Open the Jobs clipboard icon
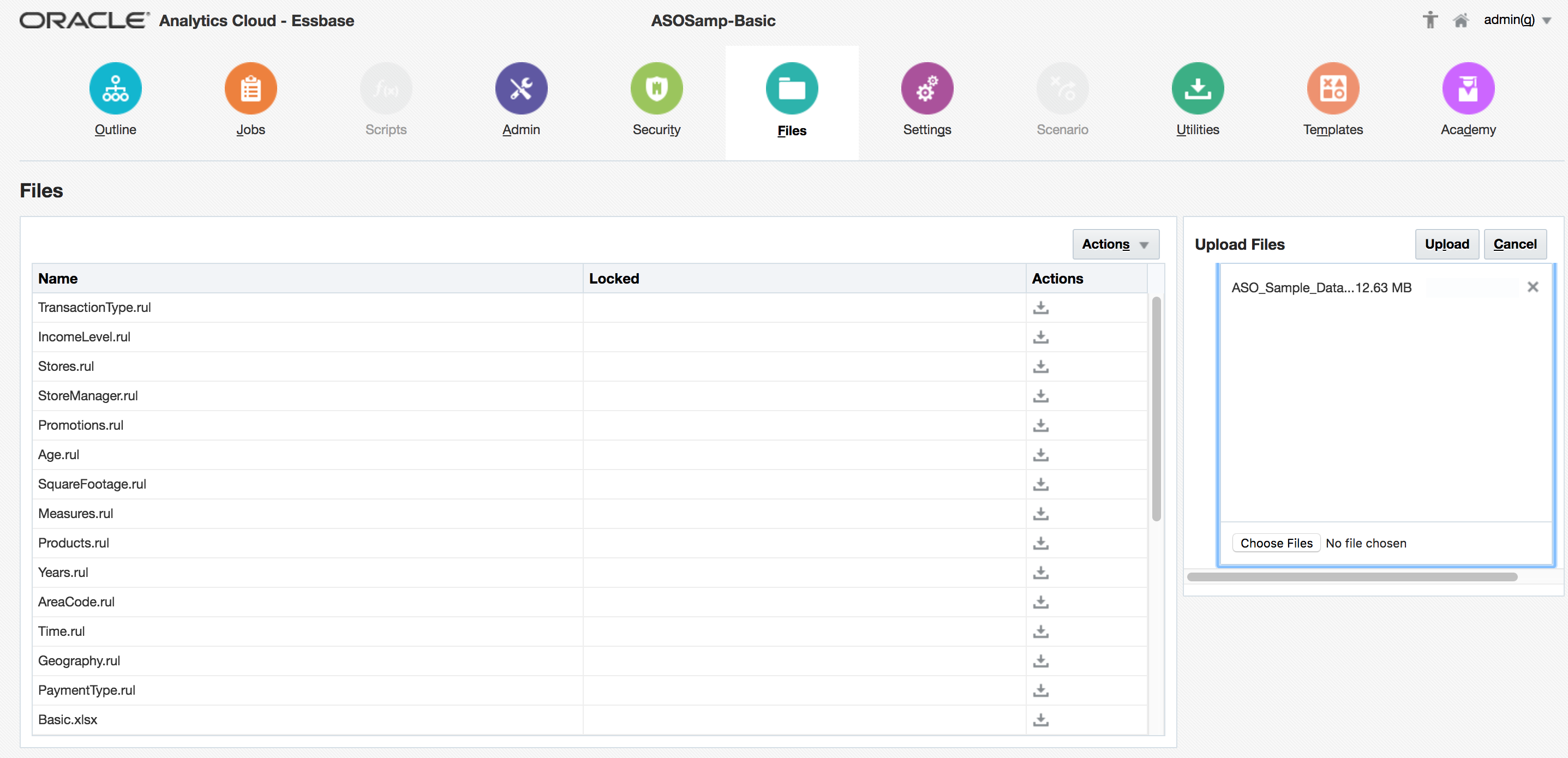Screen dimensions: 1568x758 pos(250,89)
